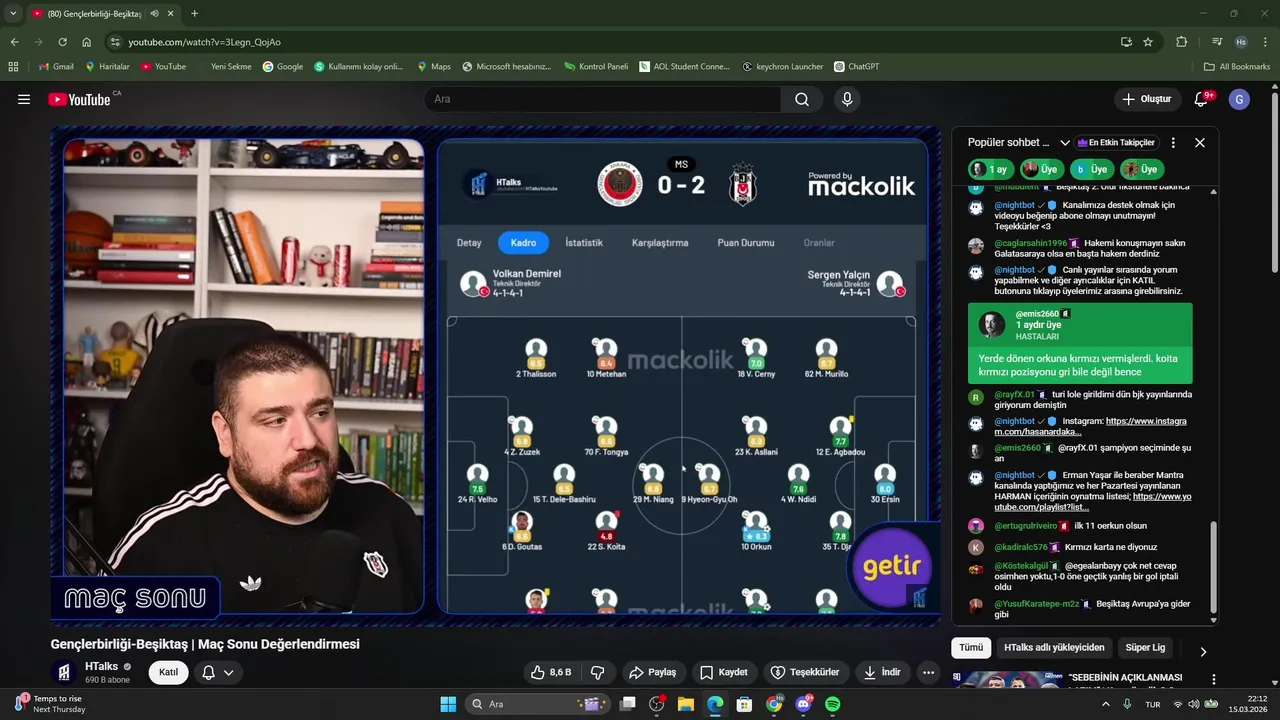Image resolution: width=1280 pixels, height=720 pixels.
Task: Show hidden system tray icons chevron
Action: pos(1106,704)
